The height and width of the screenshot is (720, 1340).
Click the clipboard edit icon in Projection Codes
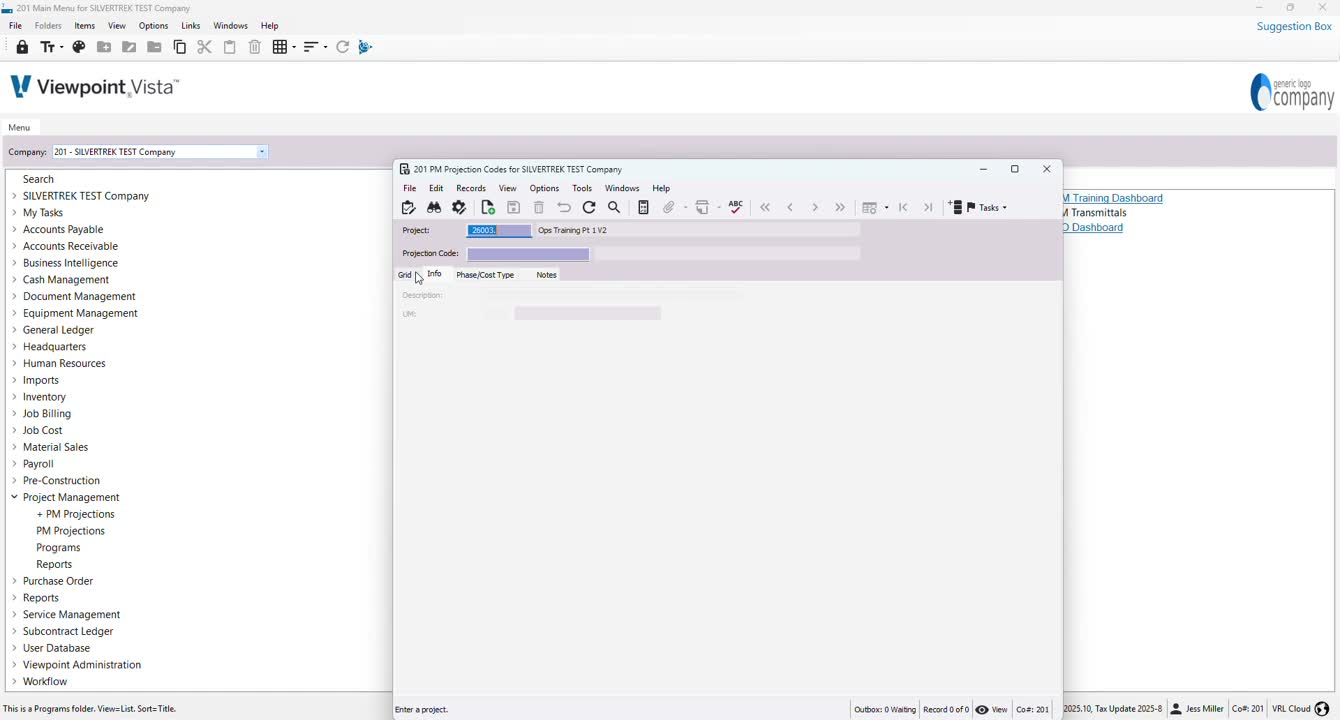tap(408, 208)
